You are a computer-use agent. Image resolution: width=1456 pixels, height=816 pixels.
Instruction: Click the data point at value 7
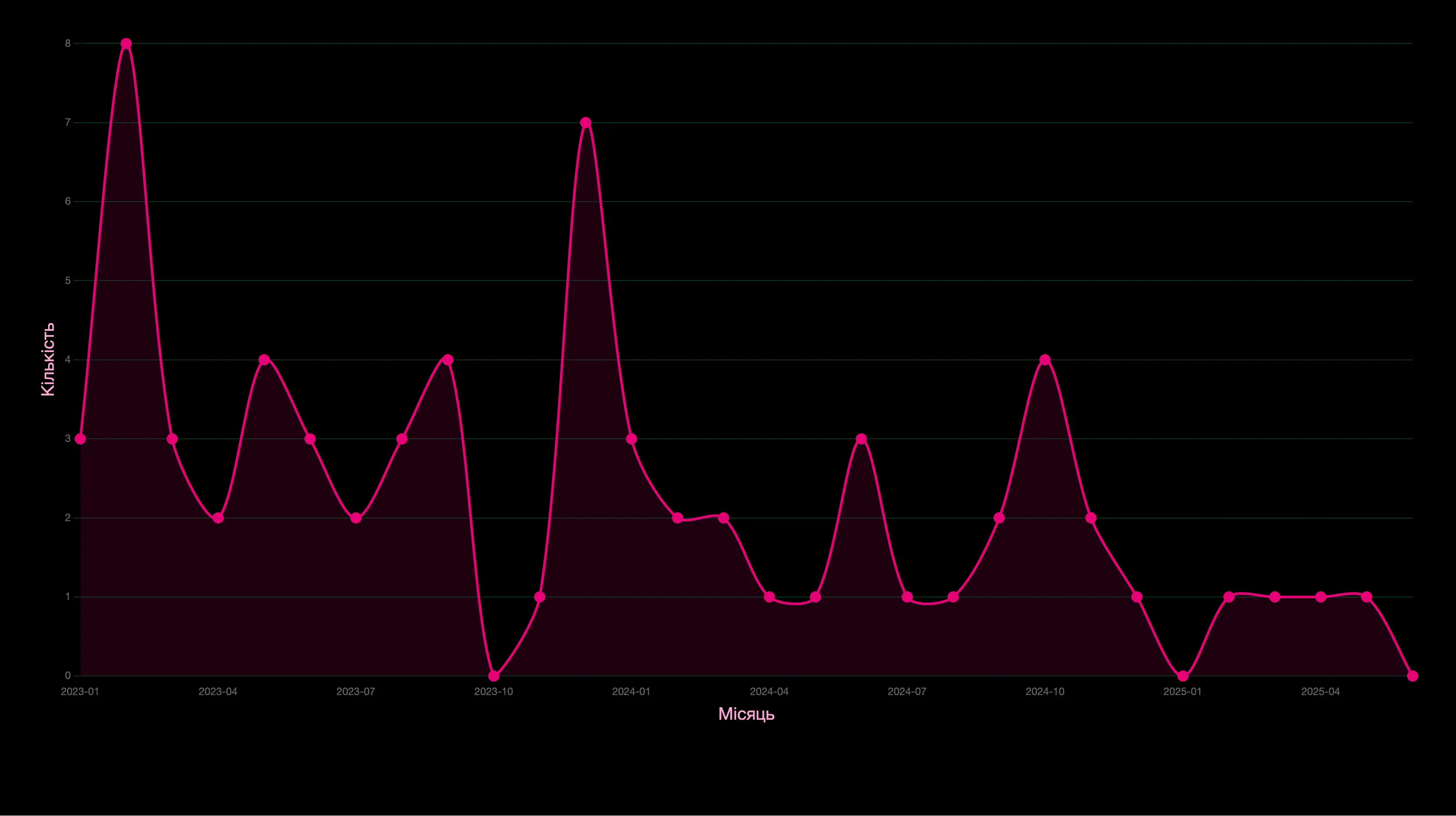585,123
